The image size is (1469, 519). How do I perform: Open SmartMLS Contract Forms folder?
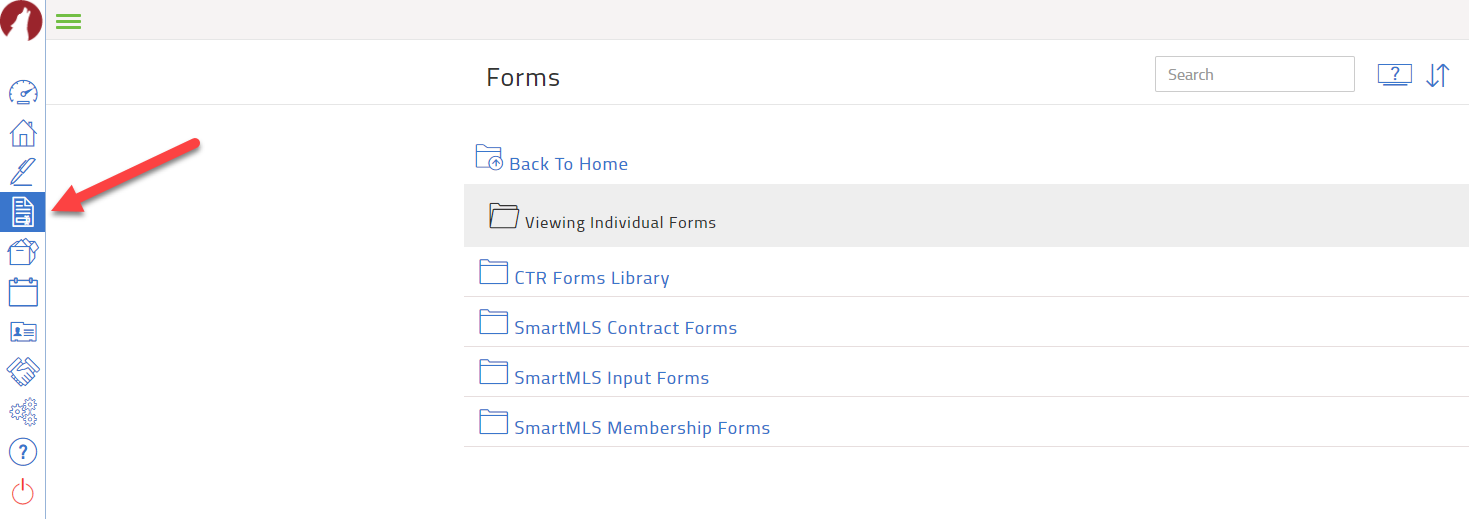pos(625,328)
